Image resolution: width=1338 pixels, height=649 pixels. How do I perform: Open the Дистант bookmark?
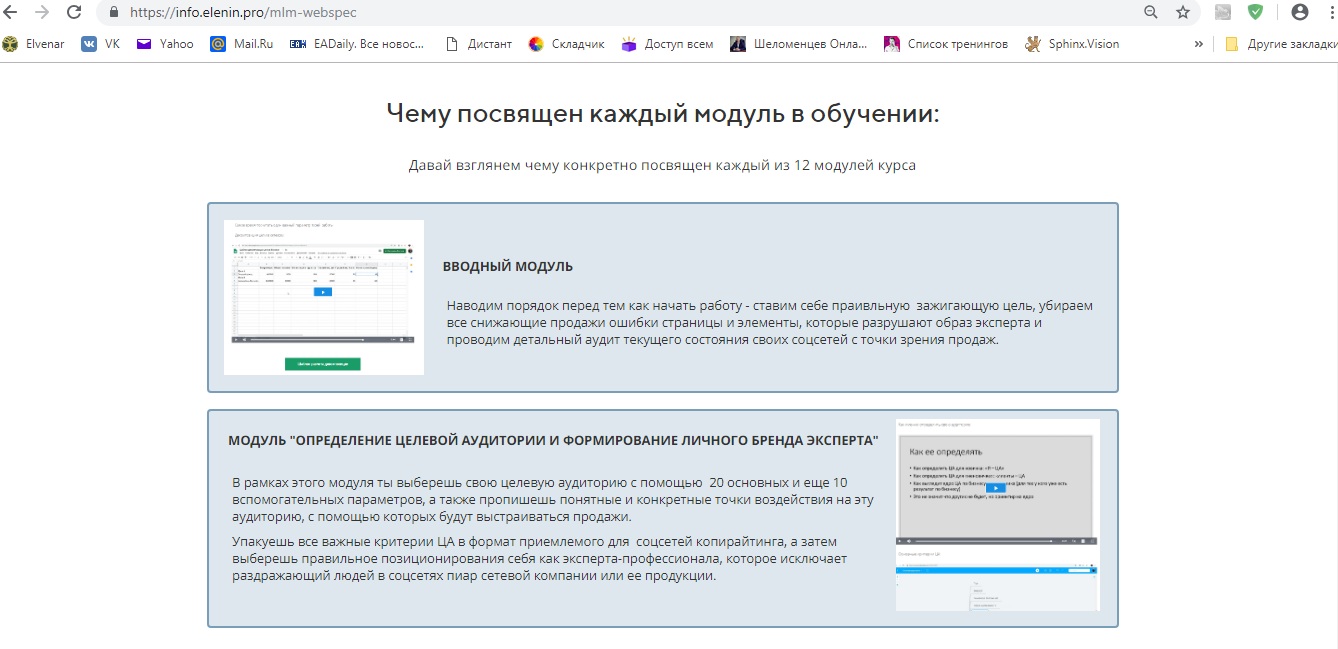[478, 44]
